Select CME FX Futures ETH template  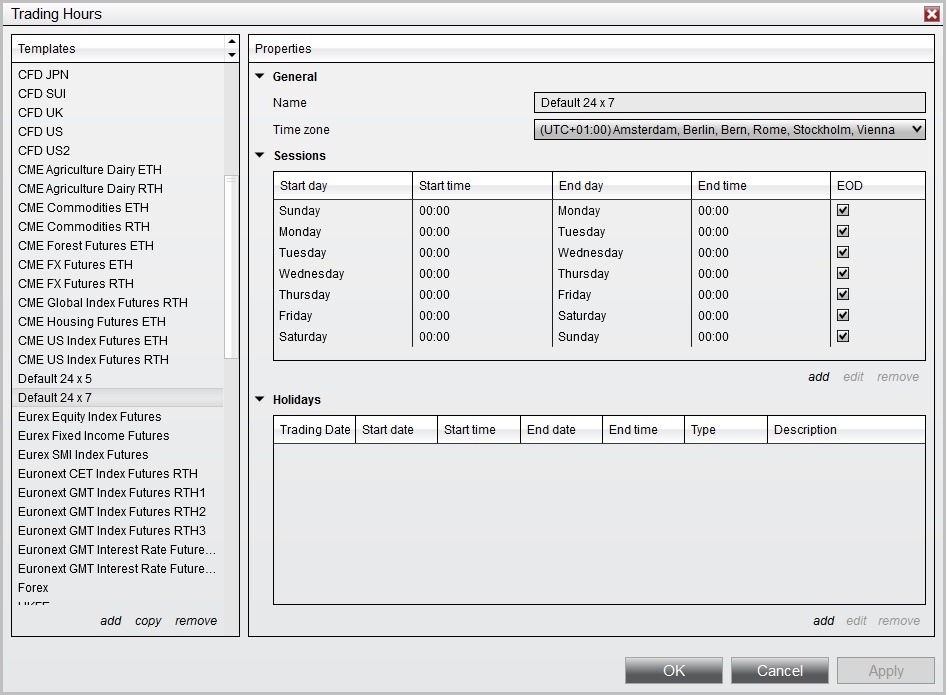117,265
